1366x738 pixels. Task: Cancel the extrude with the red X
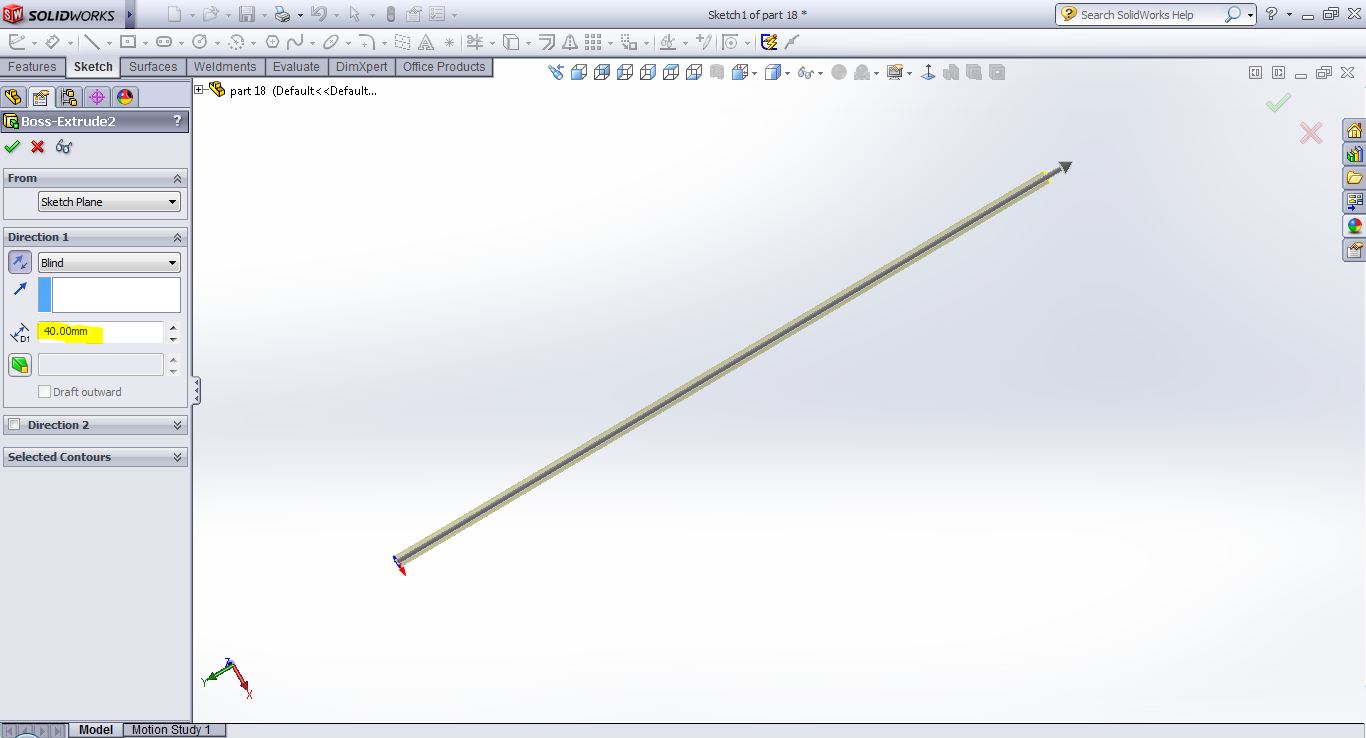coord(37,146)
